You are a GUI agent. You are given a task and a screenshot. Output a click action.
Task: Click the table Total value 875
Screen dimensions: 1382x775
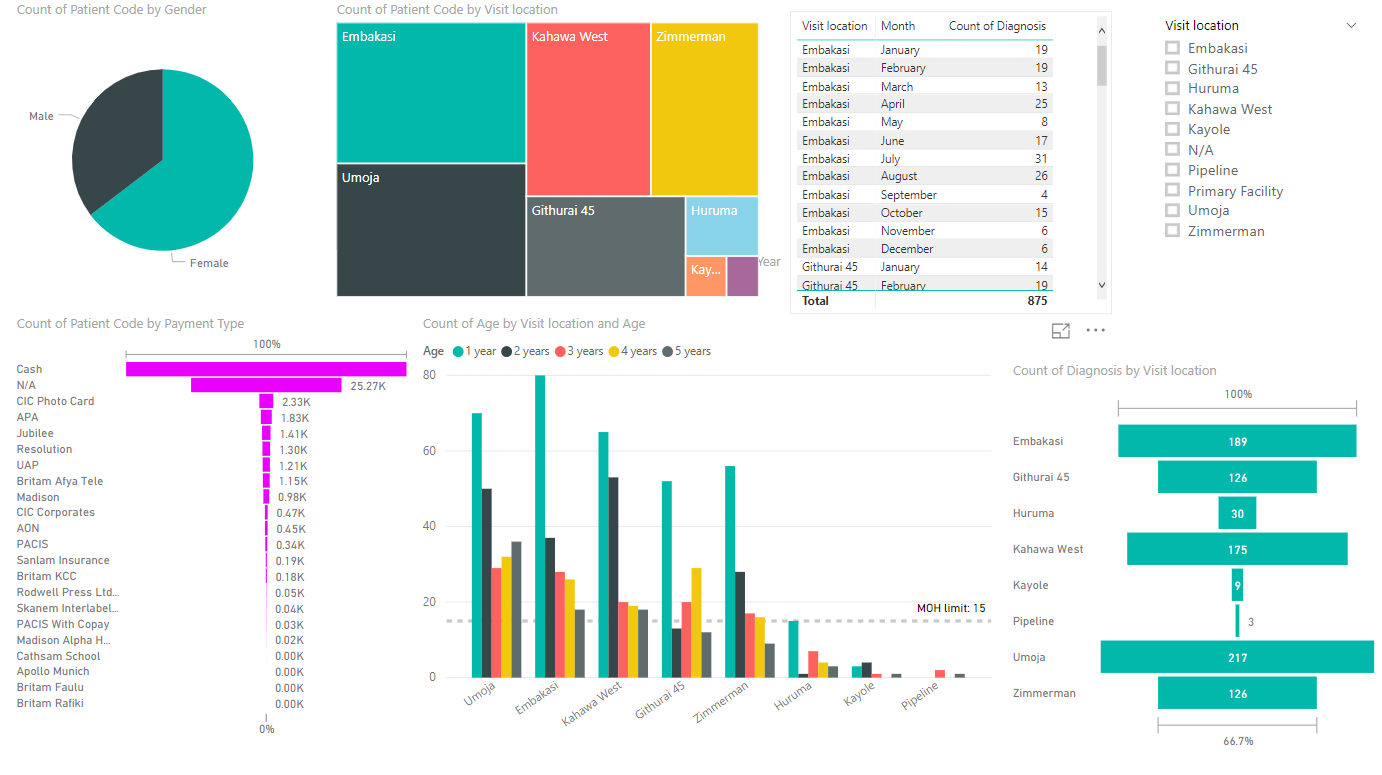click(x=1037, y=301)
